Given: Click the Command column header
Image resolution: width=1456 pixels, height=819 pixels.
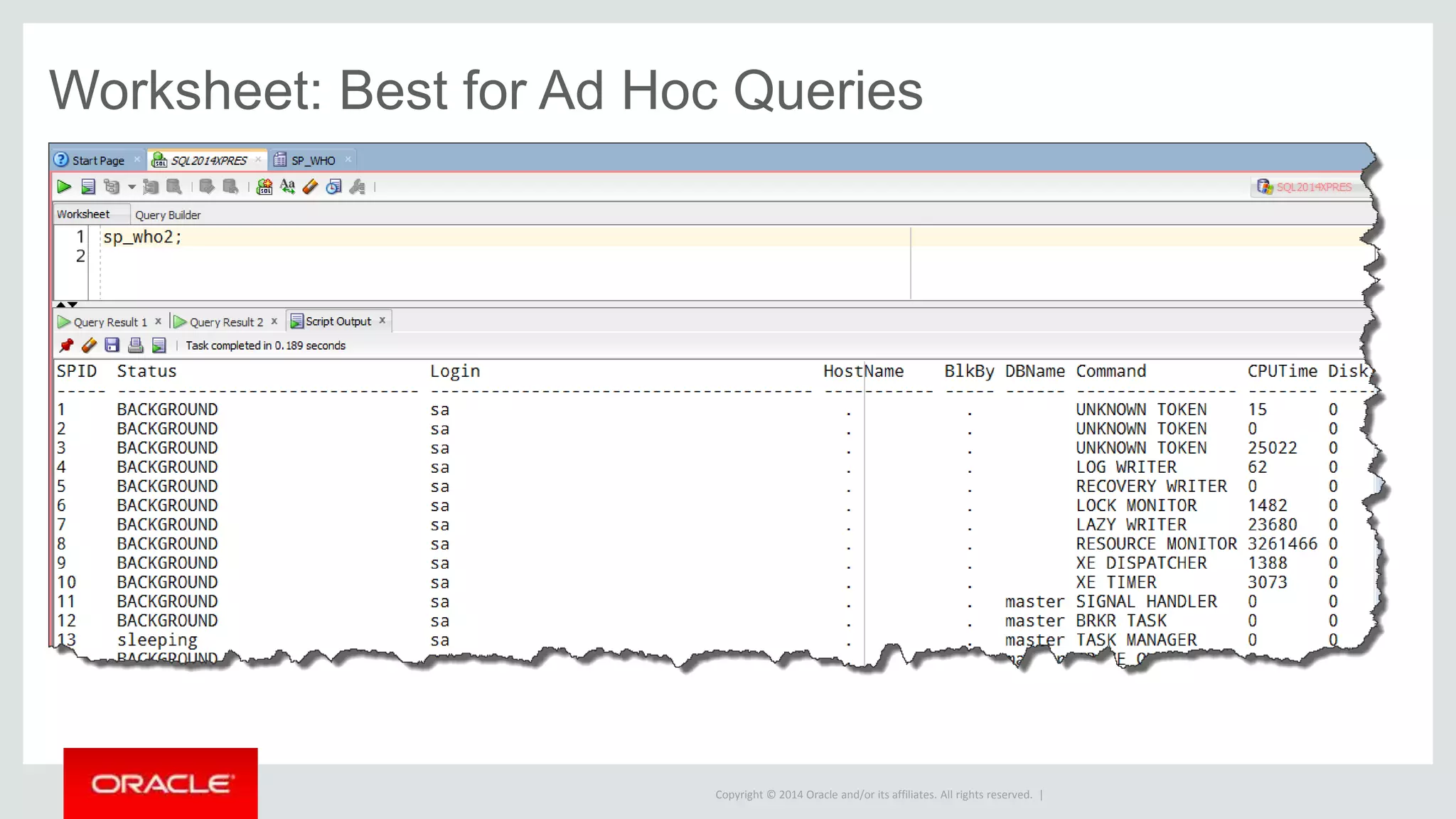Looking at the screenshot, I should pyautogui.click(x=1111, y=371).
